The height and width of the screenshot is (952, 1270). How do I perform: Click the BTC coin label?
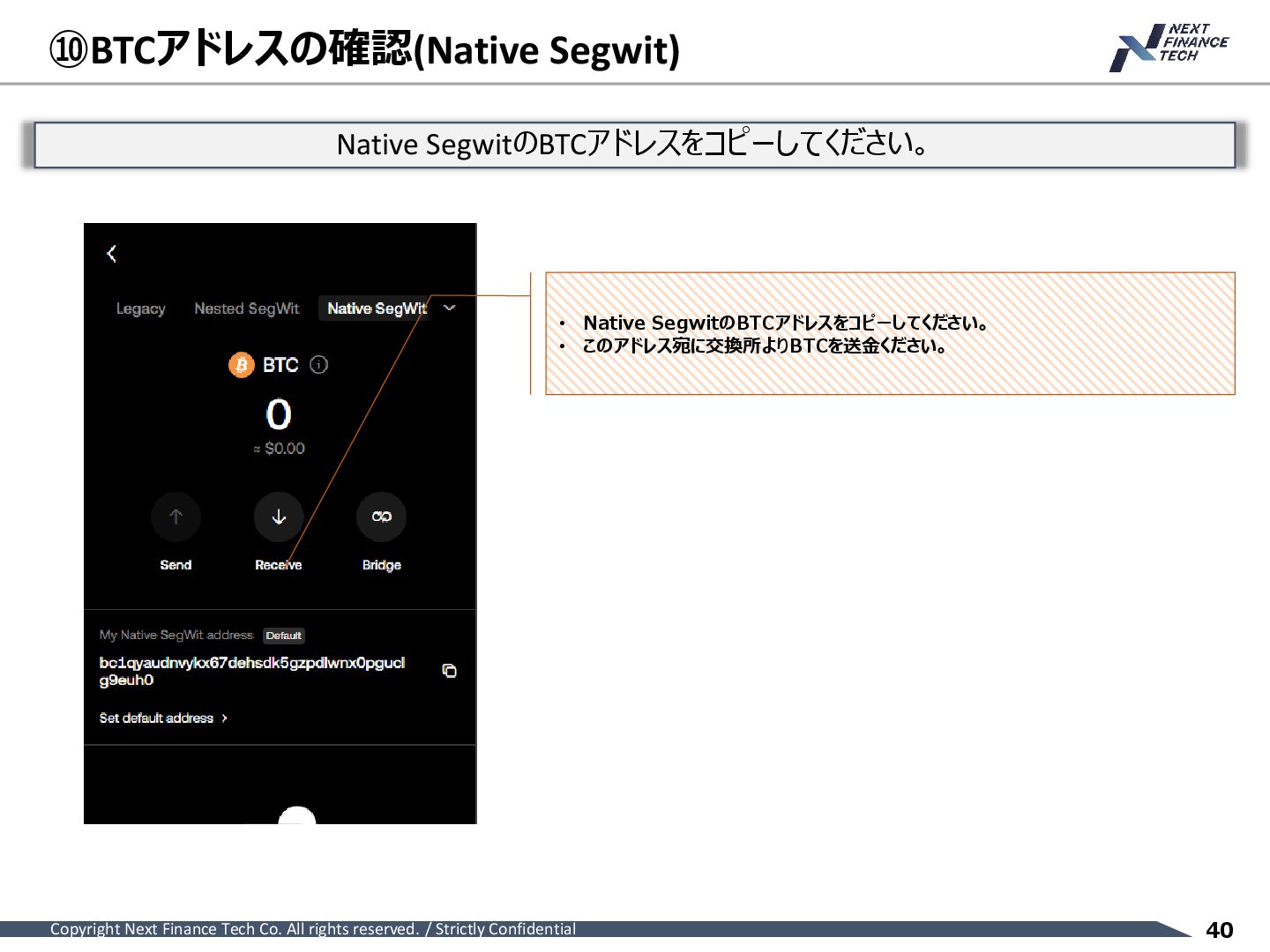[280, 364]
